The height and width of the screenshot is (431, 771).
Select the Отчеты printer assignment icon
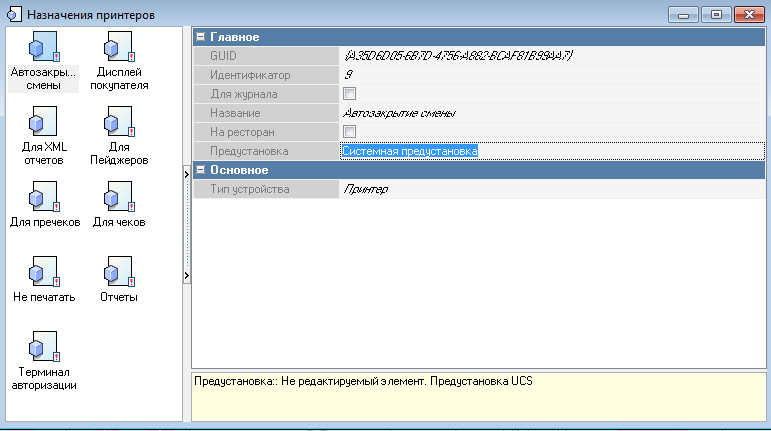(117, 273)
